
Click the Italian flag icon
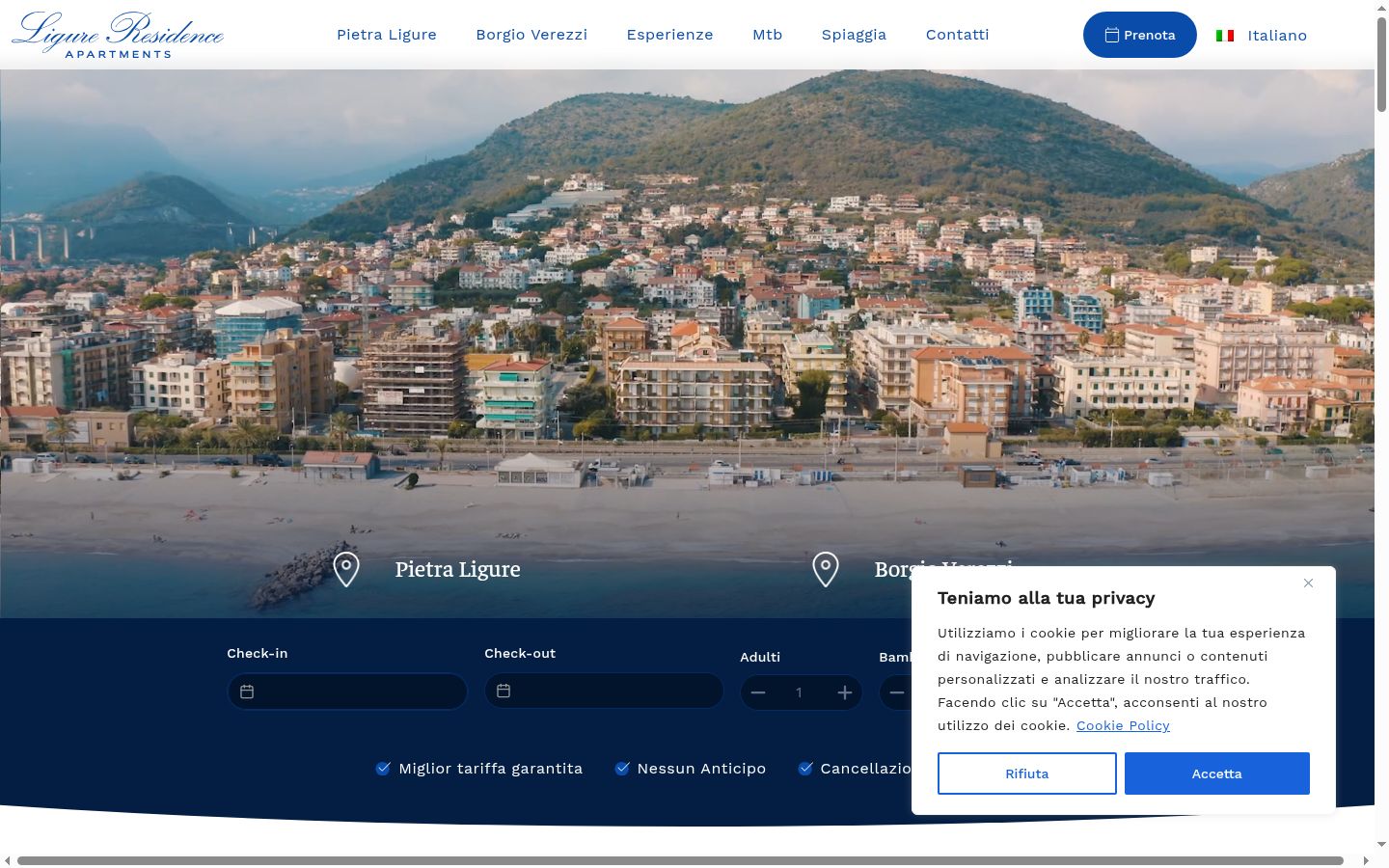tap(1225, 36)
